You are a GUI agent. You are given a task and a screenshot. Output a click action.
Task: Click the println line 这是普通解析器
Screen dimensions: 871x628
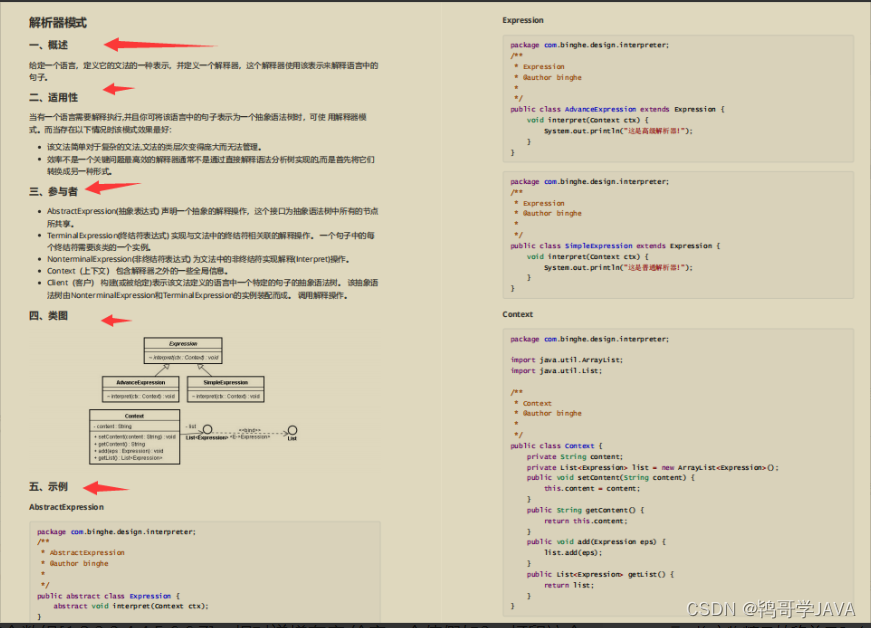pos(618,268)
